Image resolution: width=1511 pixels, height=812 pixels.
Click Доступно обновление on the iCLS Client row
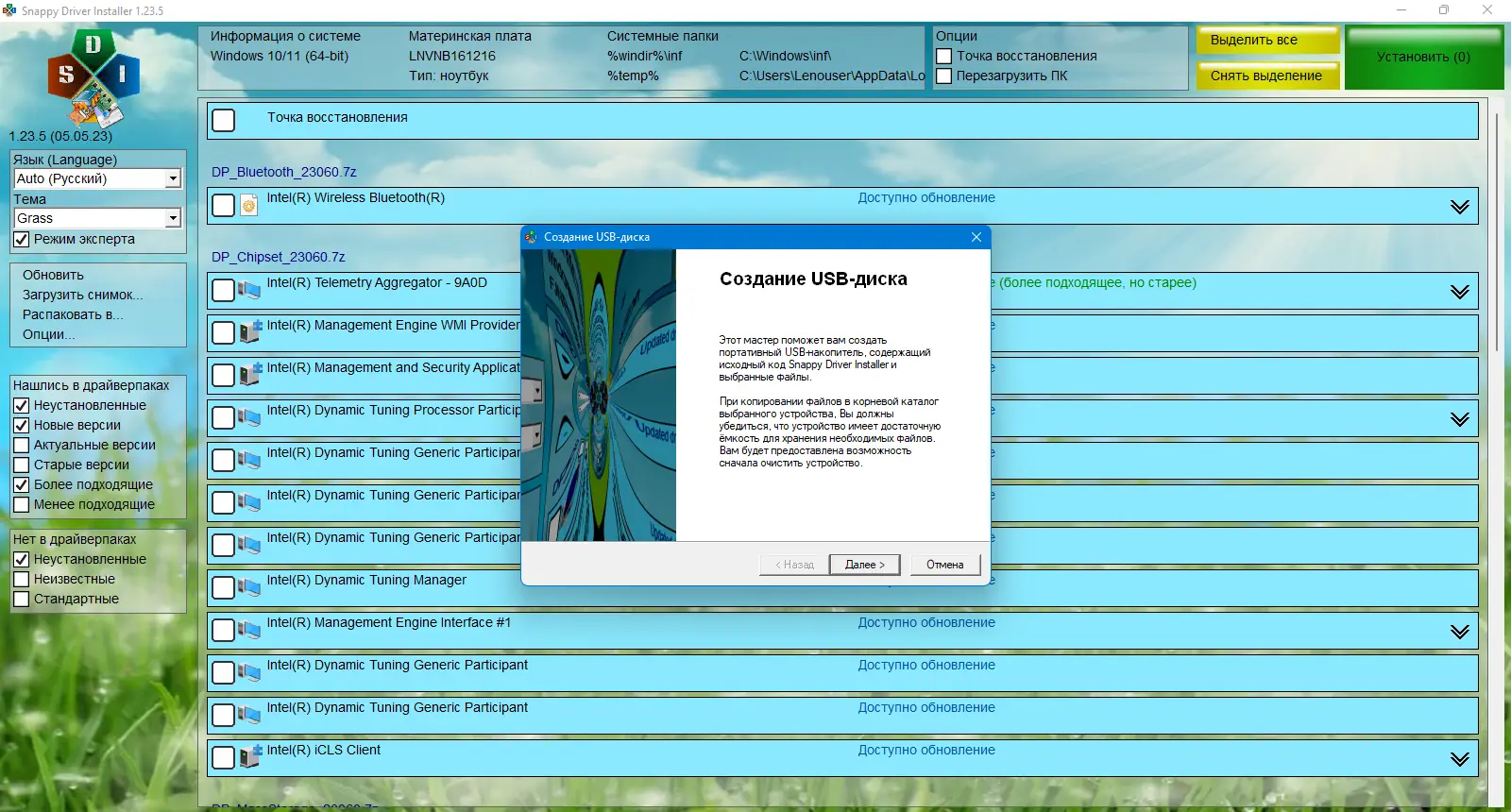coord(926,750)
